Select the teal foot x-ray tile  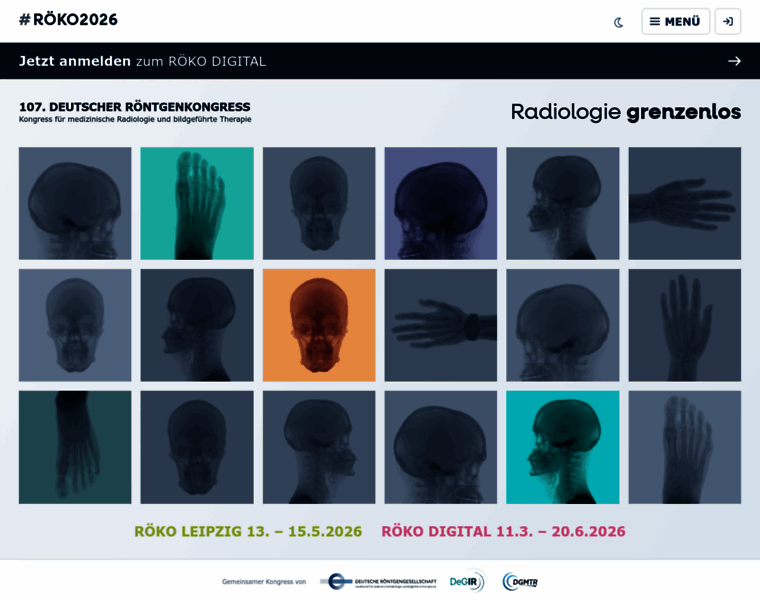tap(197, 203)
